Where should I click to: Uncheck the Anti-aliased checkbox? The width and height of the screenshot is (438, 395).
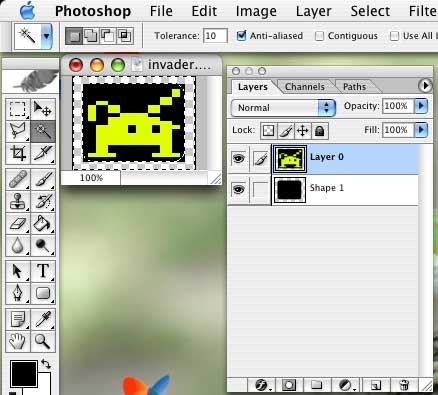pyautogui.click(x=241, y=36)
